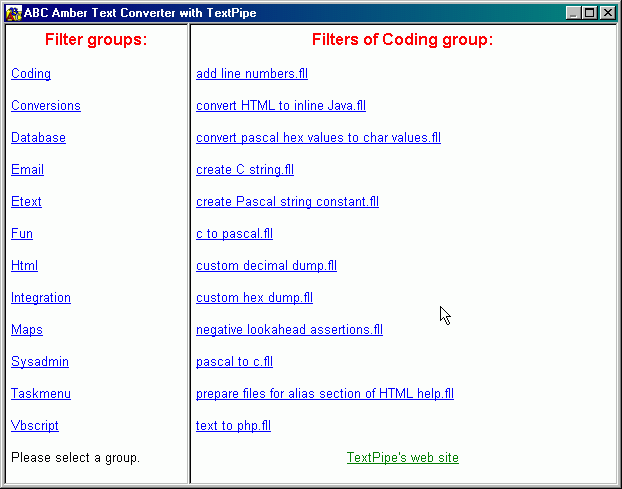
Task: Open add line numbers.fll filter
Action: (252, 74)
